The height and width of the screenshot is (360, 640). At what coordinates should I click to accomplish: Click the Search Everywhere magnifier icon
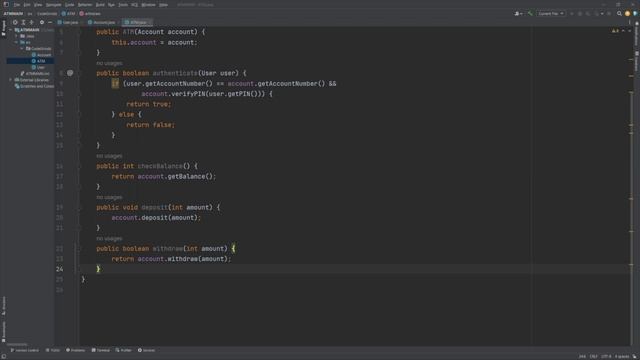click(x=619, y=13)
